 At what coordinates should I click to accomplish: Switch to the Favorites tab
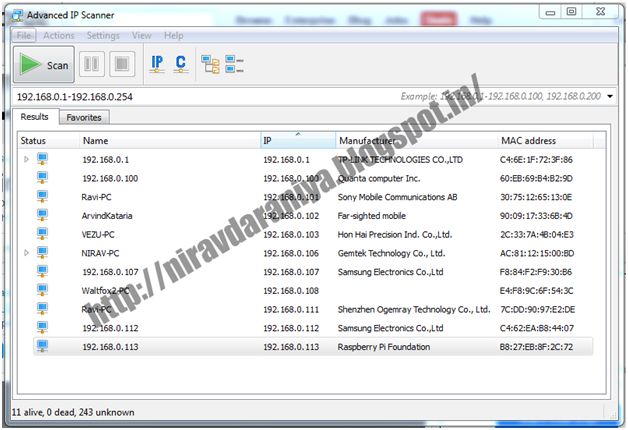click(x=84, y=117)
